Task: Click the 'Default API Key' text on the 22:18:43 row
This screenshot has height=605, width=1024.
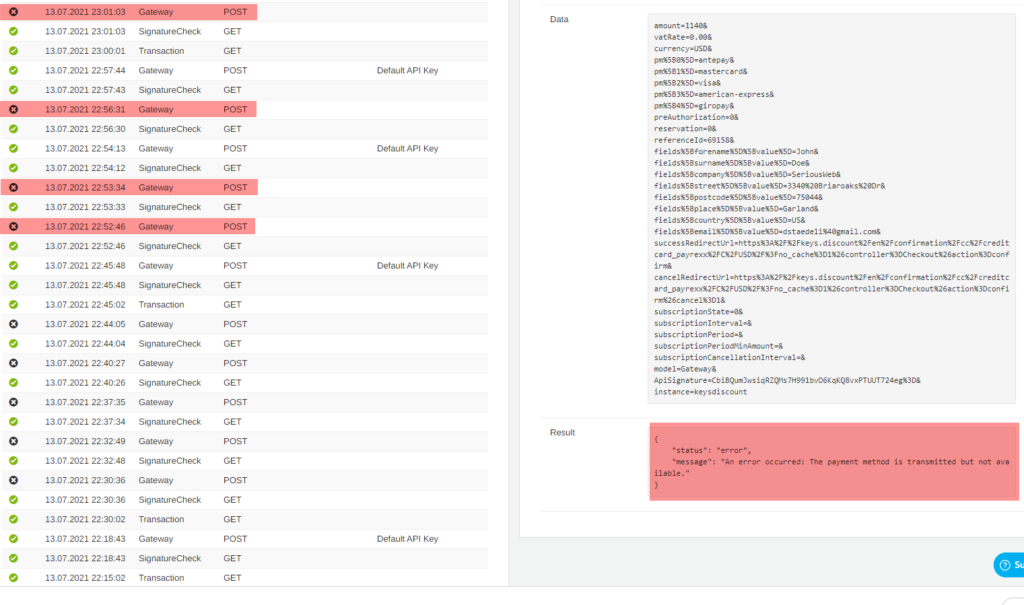Action: [x=407, y=539]
